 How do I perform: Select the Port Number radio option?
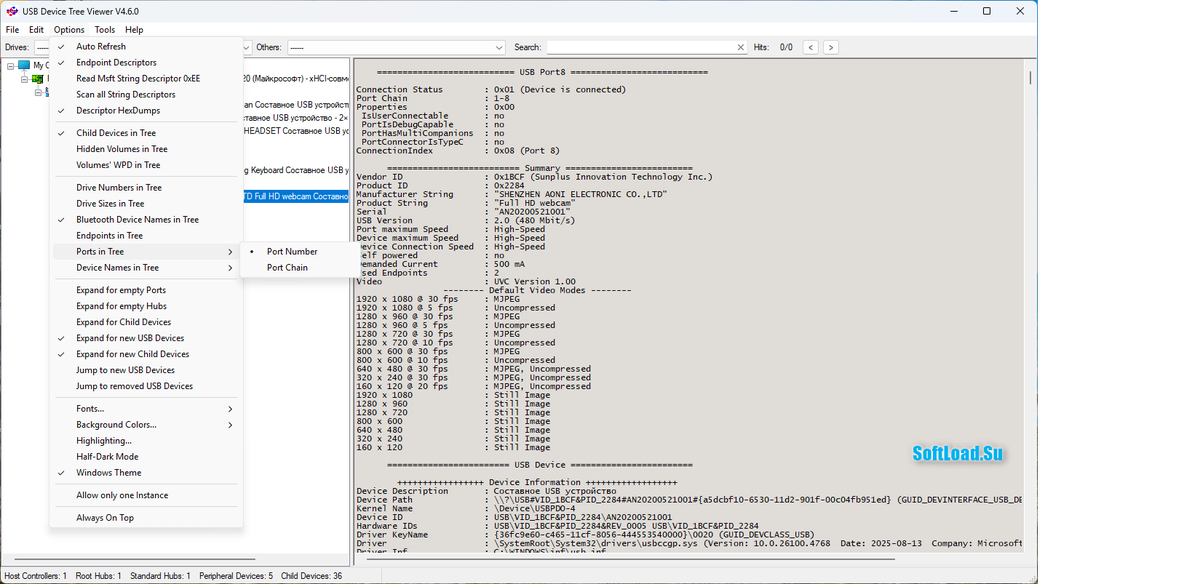pos(299,251)
